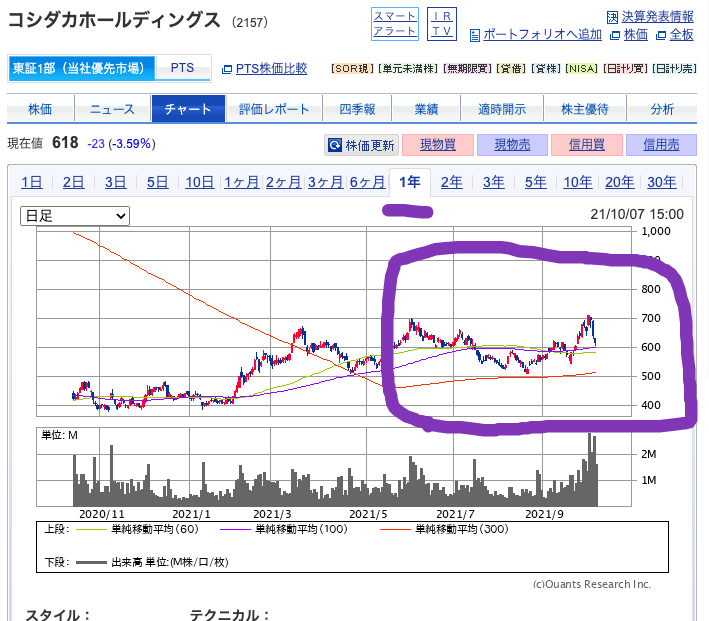The image size is (709, 621).
Task: Set chart period to 1ヶ月
Action: click(241, 182)
